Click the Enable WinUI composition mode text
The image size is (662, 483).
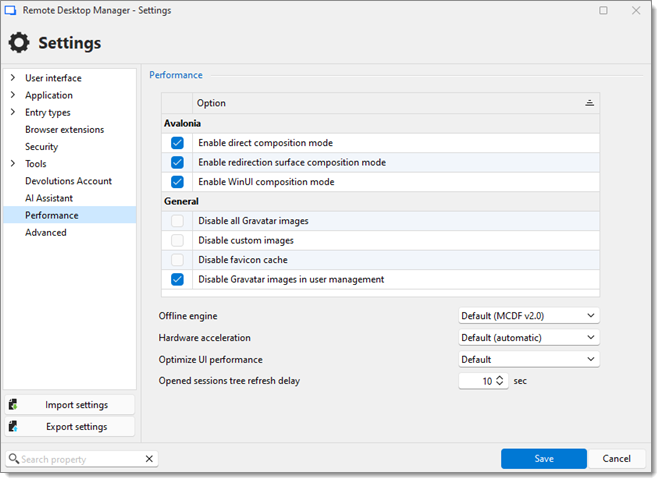(x=266, y=182)
